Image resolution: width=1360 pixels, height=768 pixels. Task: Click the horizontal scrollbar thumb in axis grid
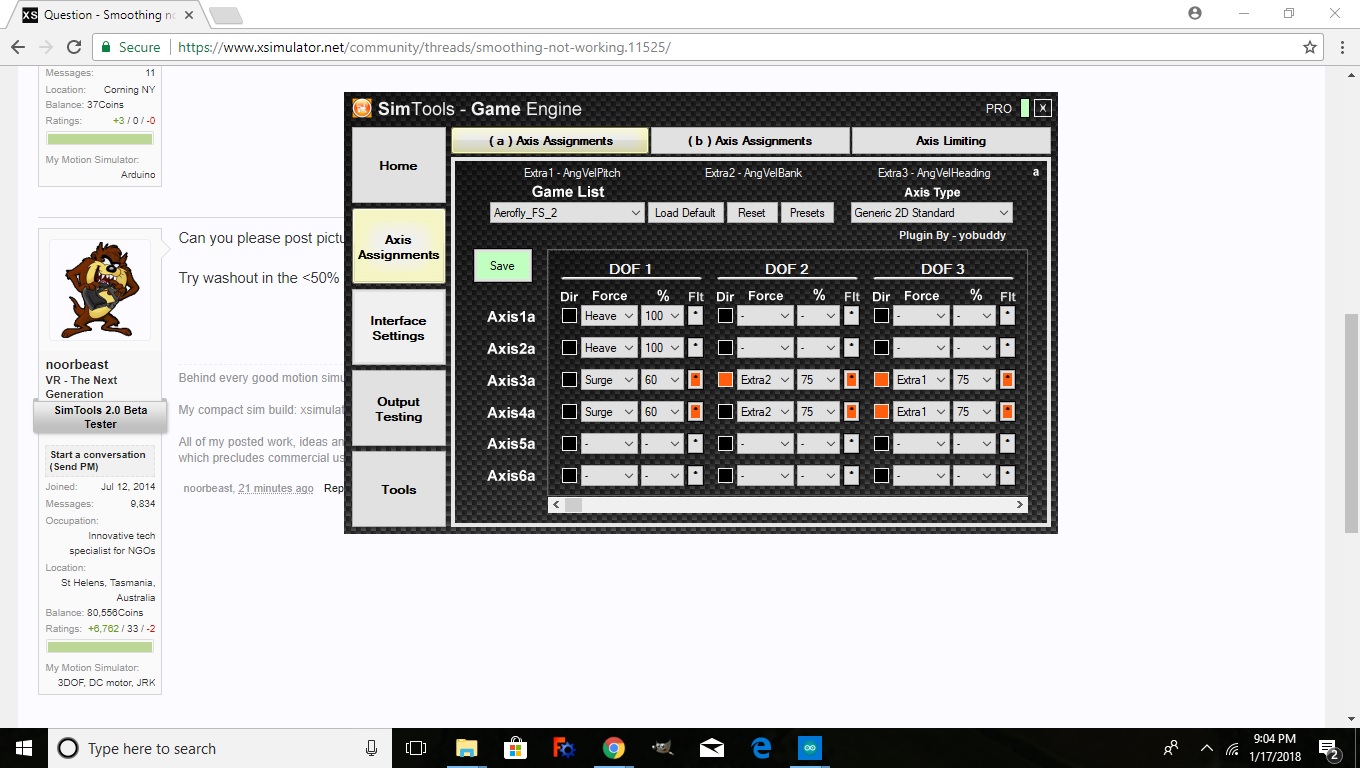click(573, 505)
